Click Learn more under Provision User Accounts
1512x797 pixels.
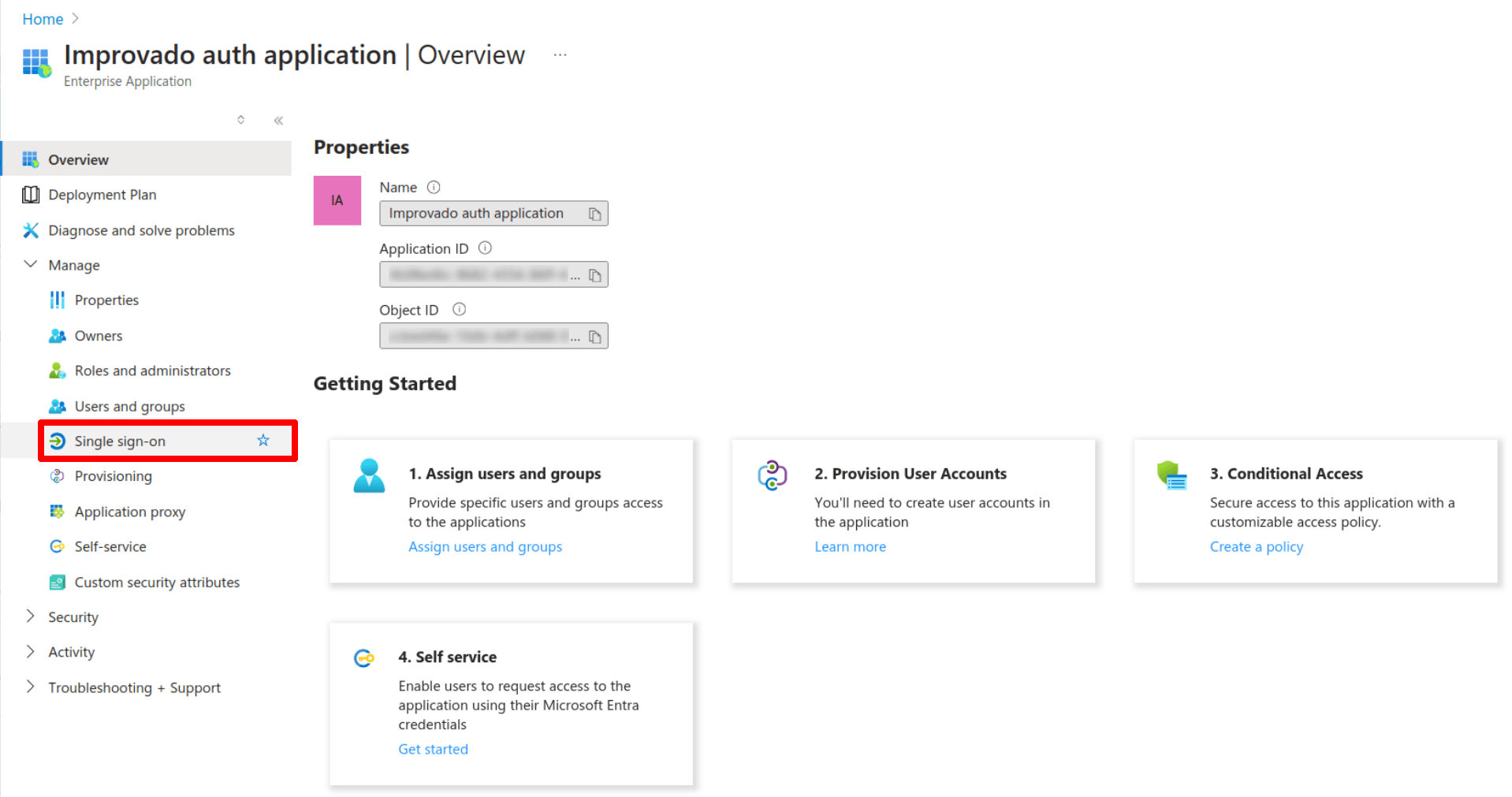click(x=850, y=546)
